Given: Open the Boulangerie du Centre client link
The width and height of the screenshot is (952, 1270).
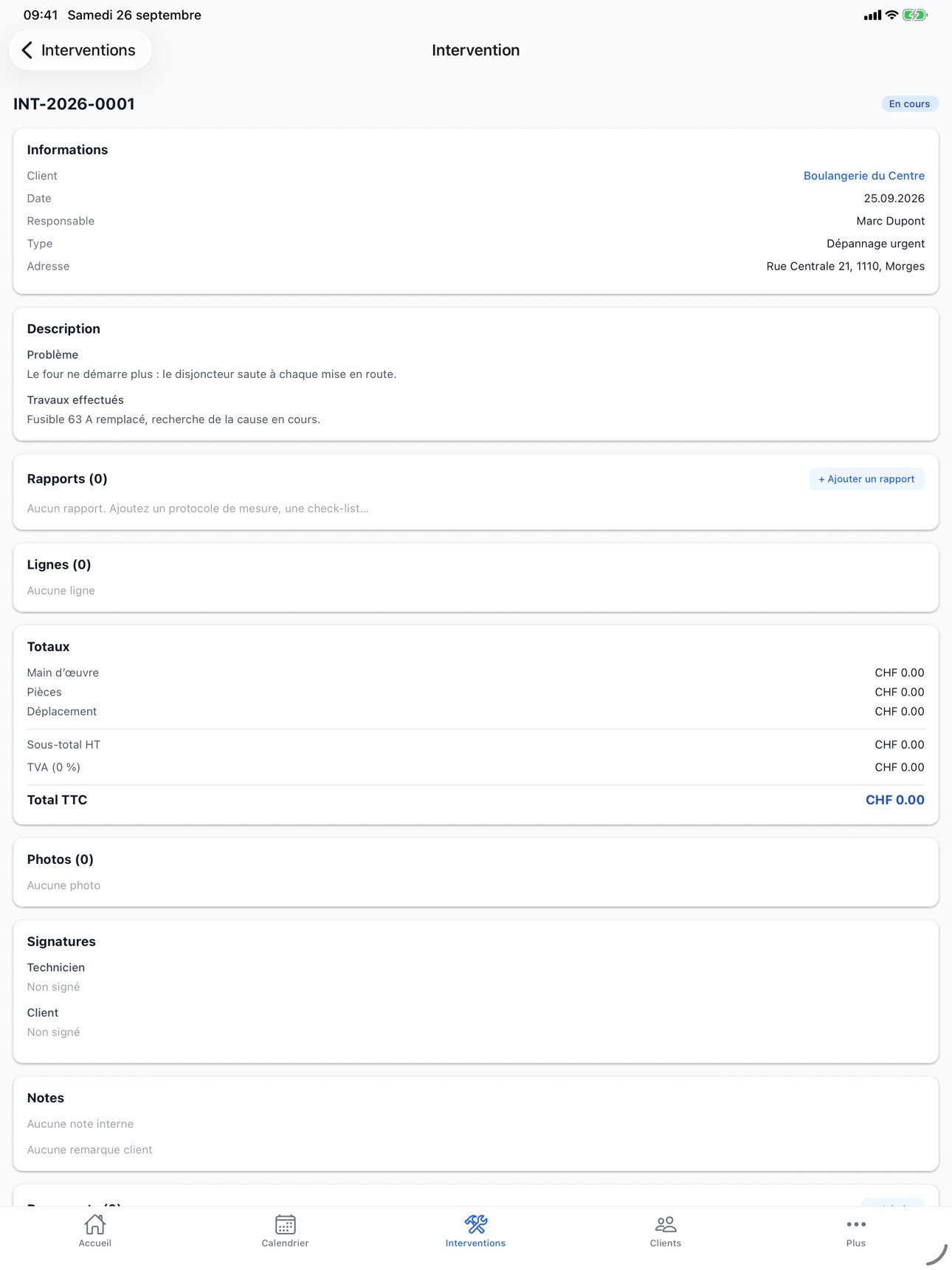Looking at the screenshot, I should pyautogui.click(x=863, y=176).
